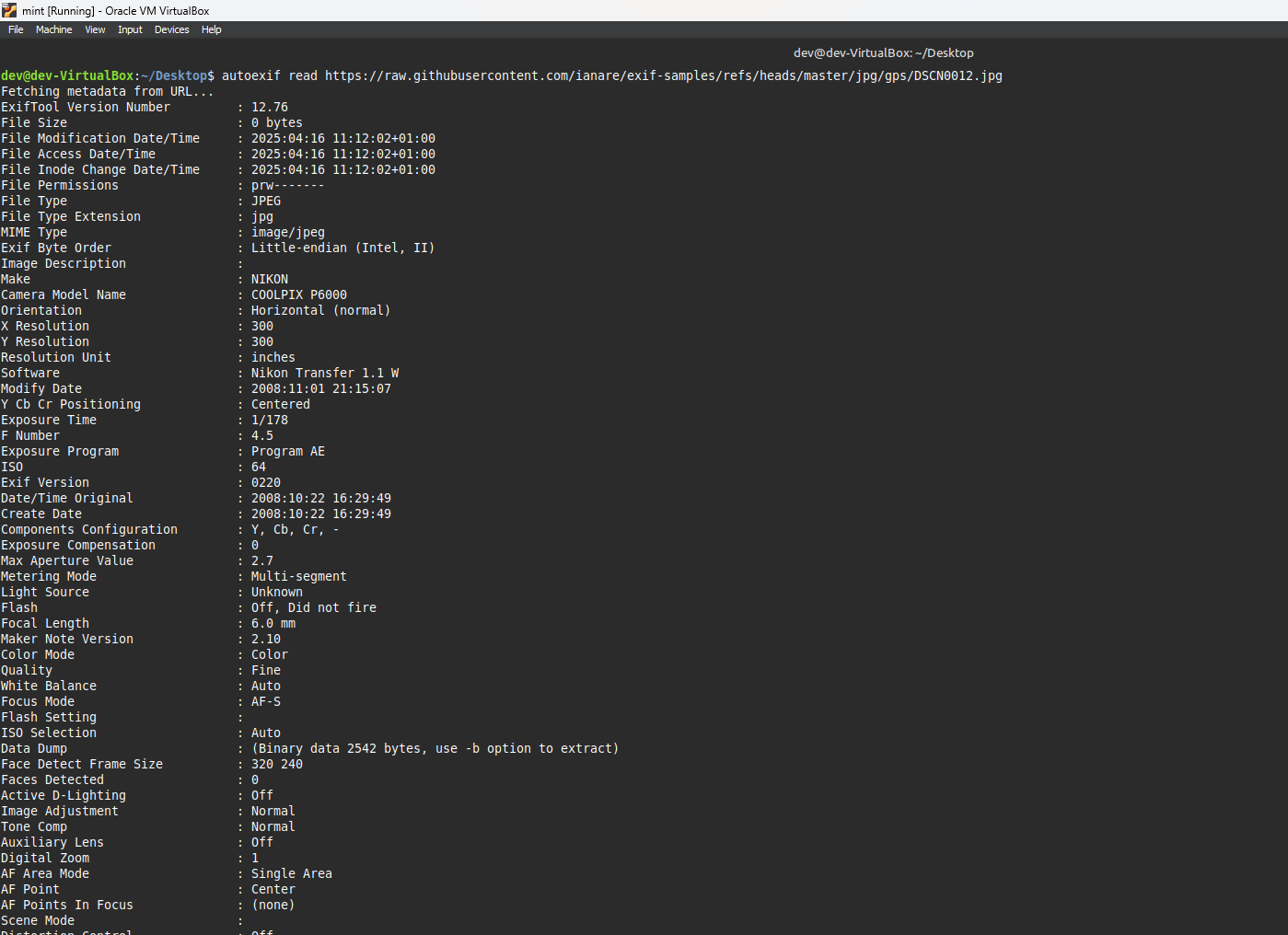Open the Devices menu
Viewport: 1288px width, 935px height.
tap(172, 29)
